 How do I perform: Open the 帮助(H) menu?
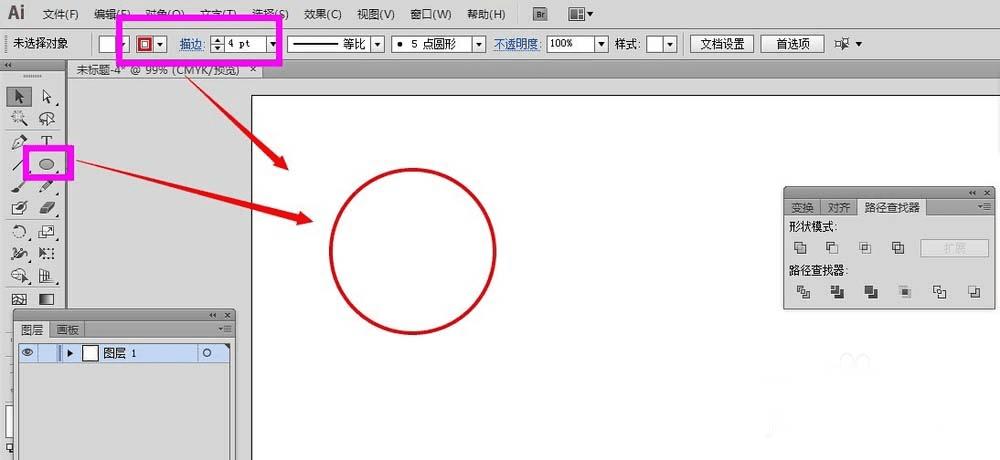[x=486, y=14]
